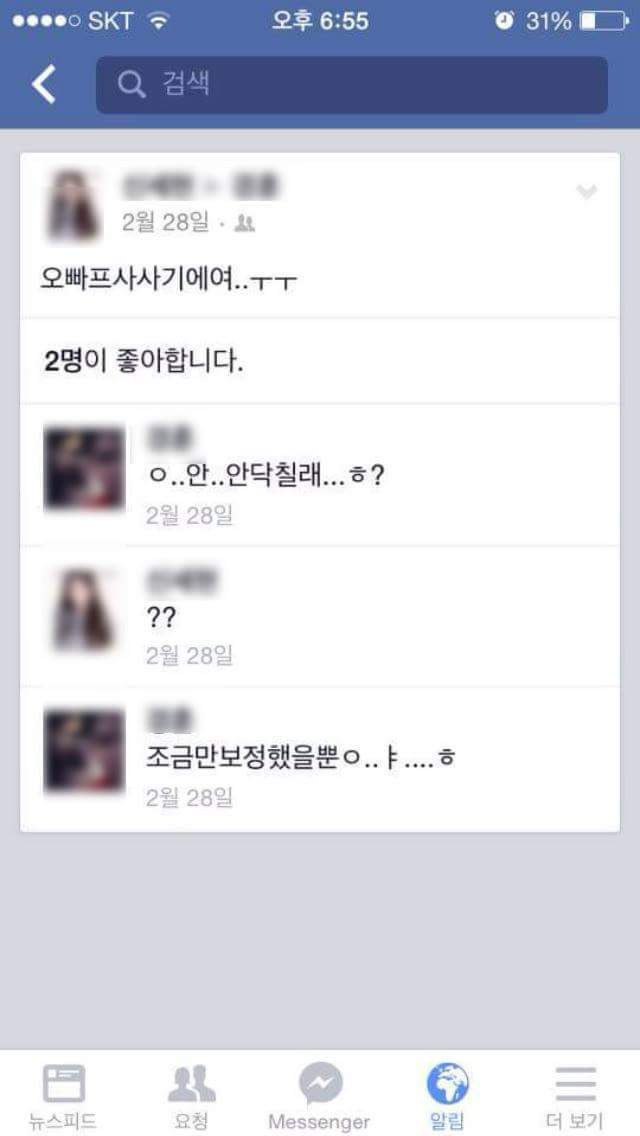Viewport: 640px width, 1136px height.
Task: Tap the battery indicator in status bar
Action: 604,21
